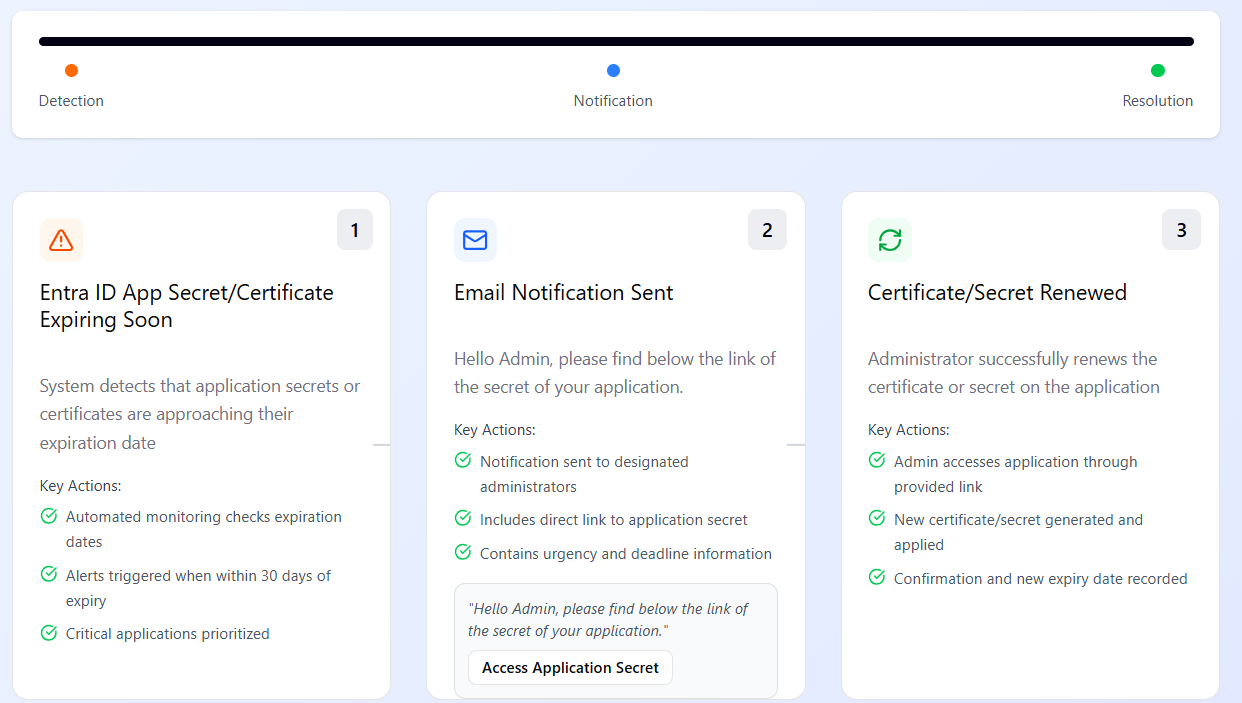This screenshot has width=1242, height=703.
Task: Click checkmark beside Confirmation and new expiry date recorded
Action: (x=877, y=577)
